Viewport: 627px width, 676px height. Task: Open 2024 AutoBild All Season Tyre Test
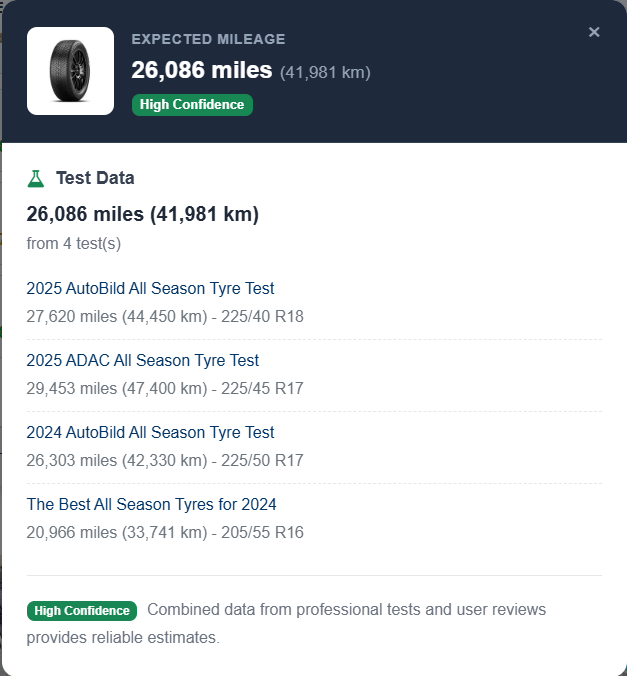click(x=150, y=432)
